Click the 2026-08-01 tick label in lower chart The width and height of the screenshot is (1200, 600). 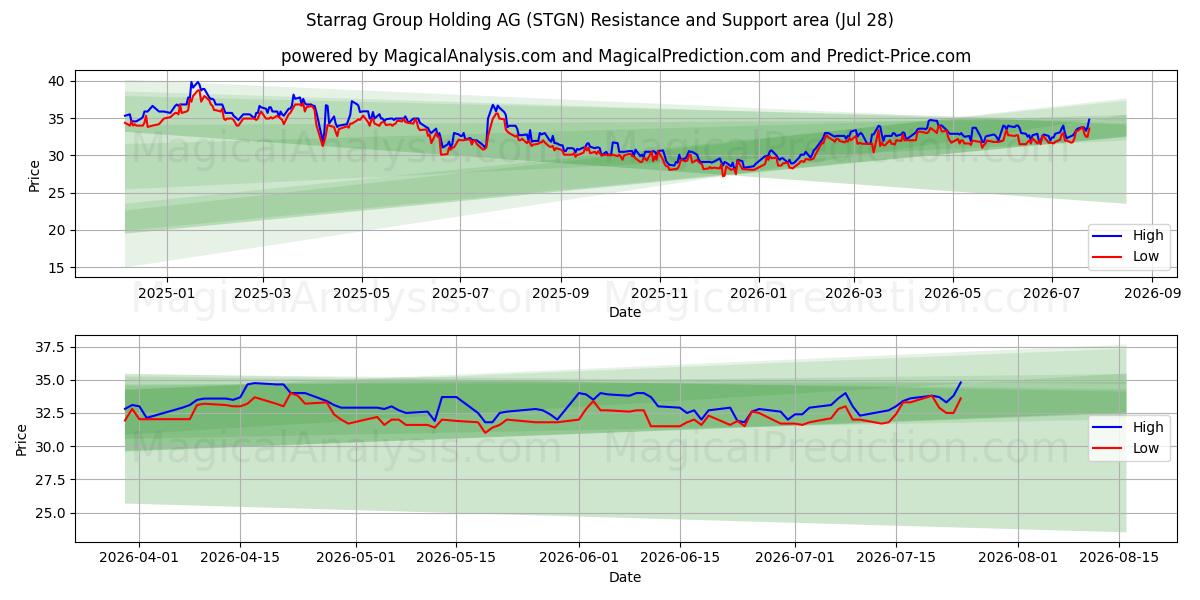point(1019,560)
